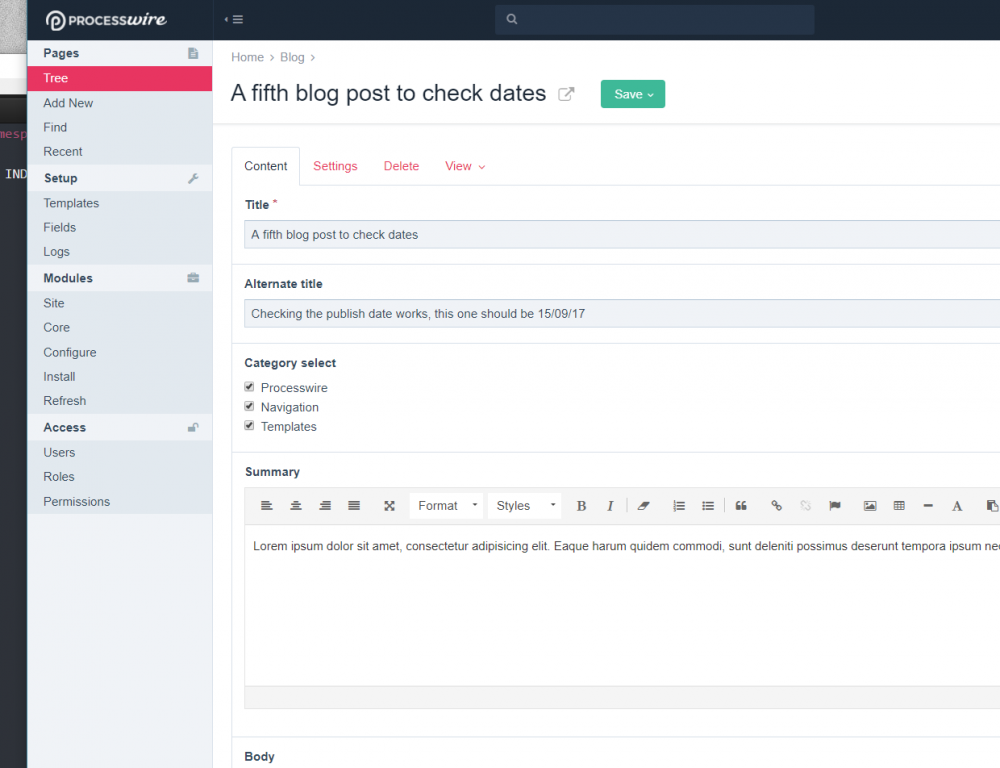The image size is (1000, 768).
Task: Open page view via external link icon
Action: 566,94
